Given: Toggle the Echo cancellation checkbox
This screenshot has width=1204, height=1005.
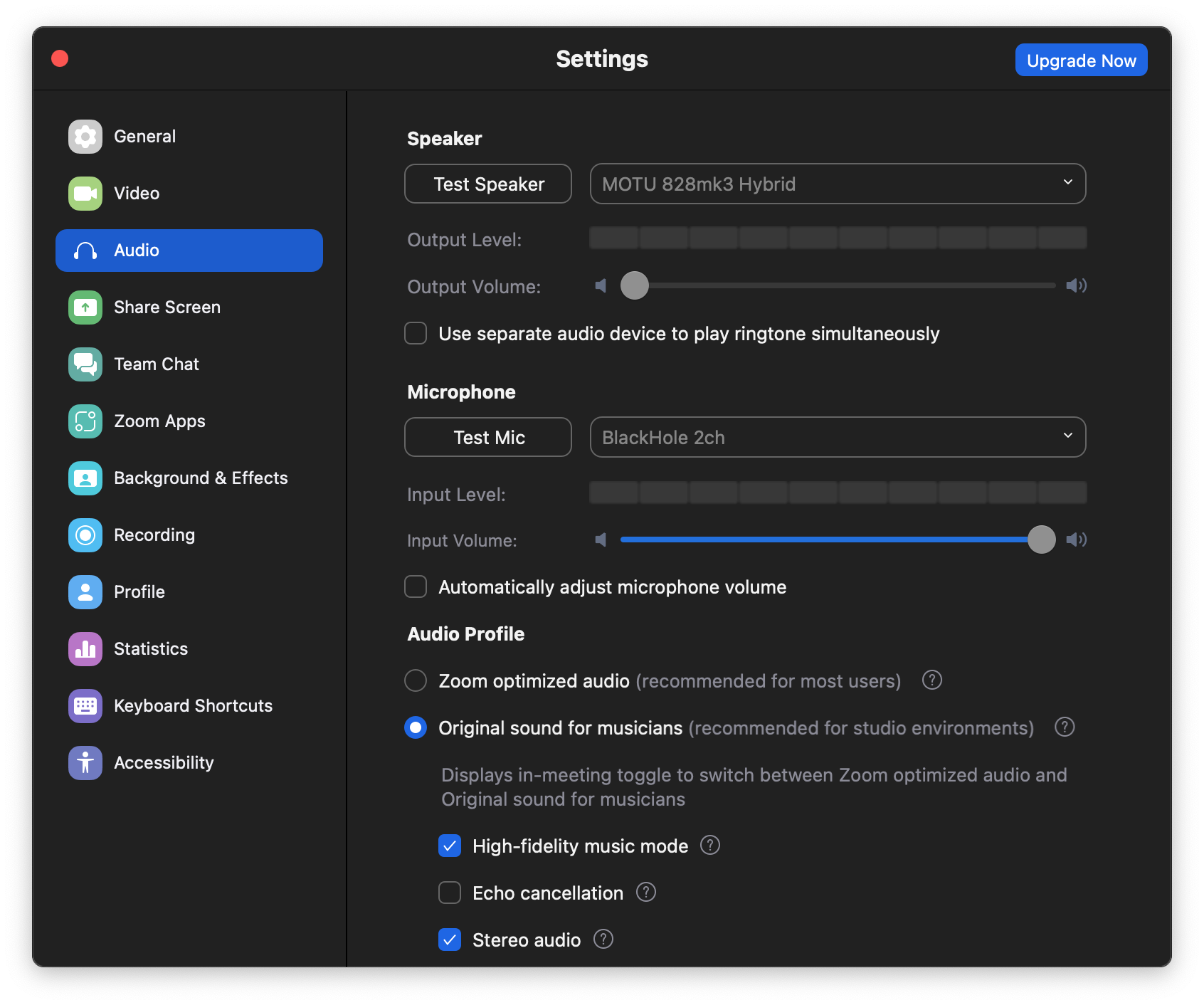Looking at the screenshot, I should pos(450,893).
